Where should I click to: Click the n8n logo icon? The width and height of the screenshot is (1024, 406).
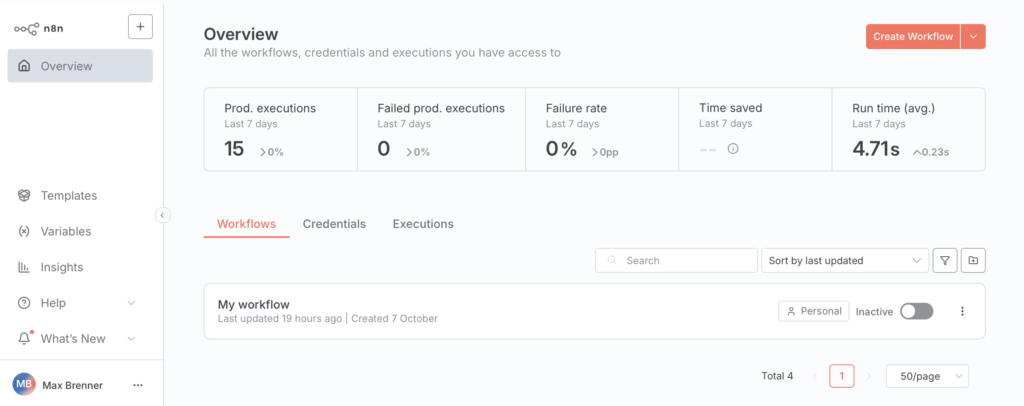tap(25, 28)
